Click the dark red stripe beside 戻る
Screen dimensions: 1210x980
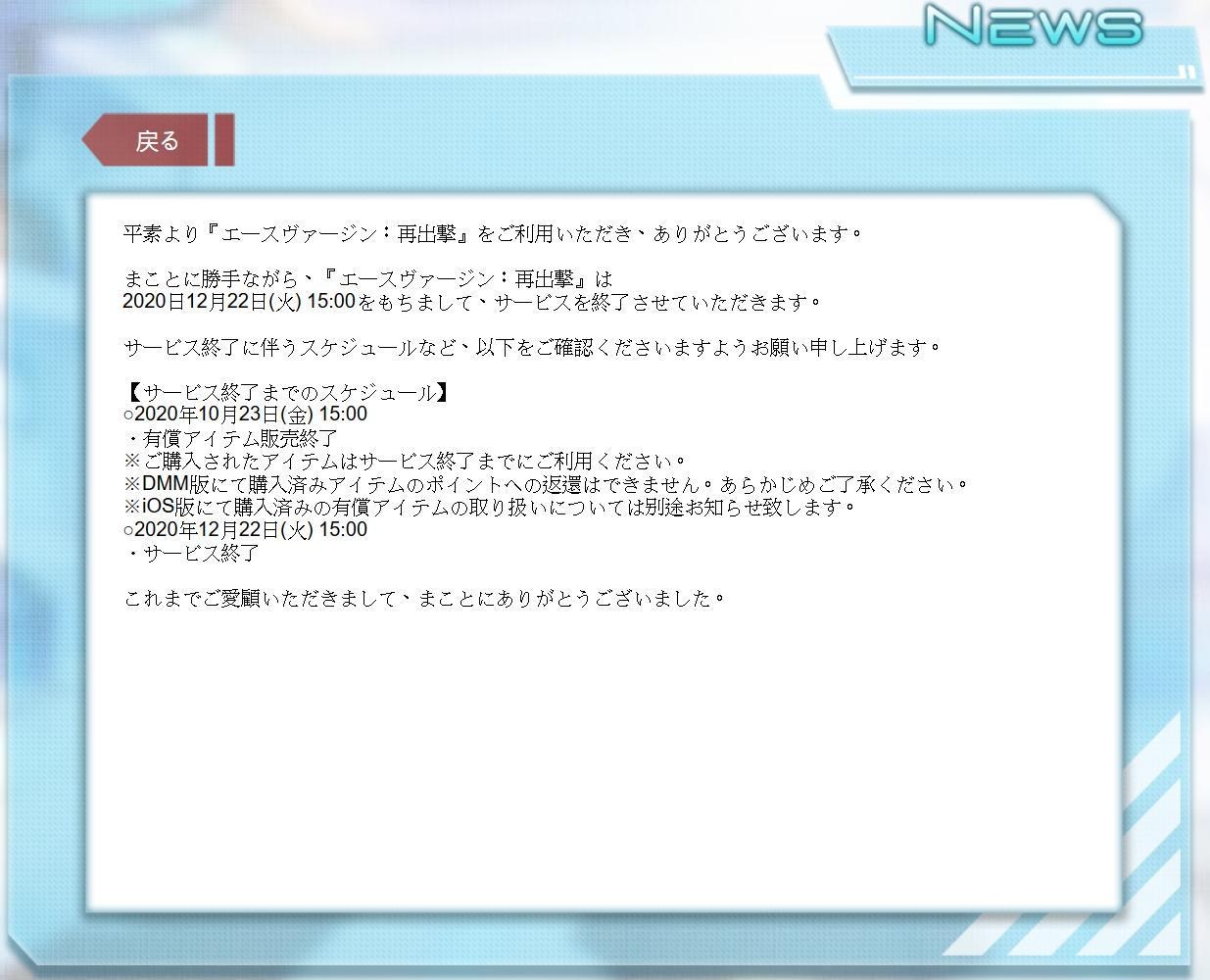pyautogui.click(x=223, y=140)
